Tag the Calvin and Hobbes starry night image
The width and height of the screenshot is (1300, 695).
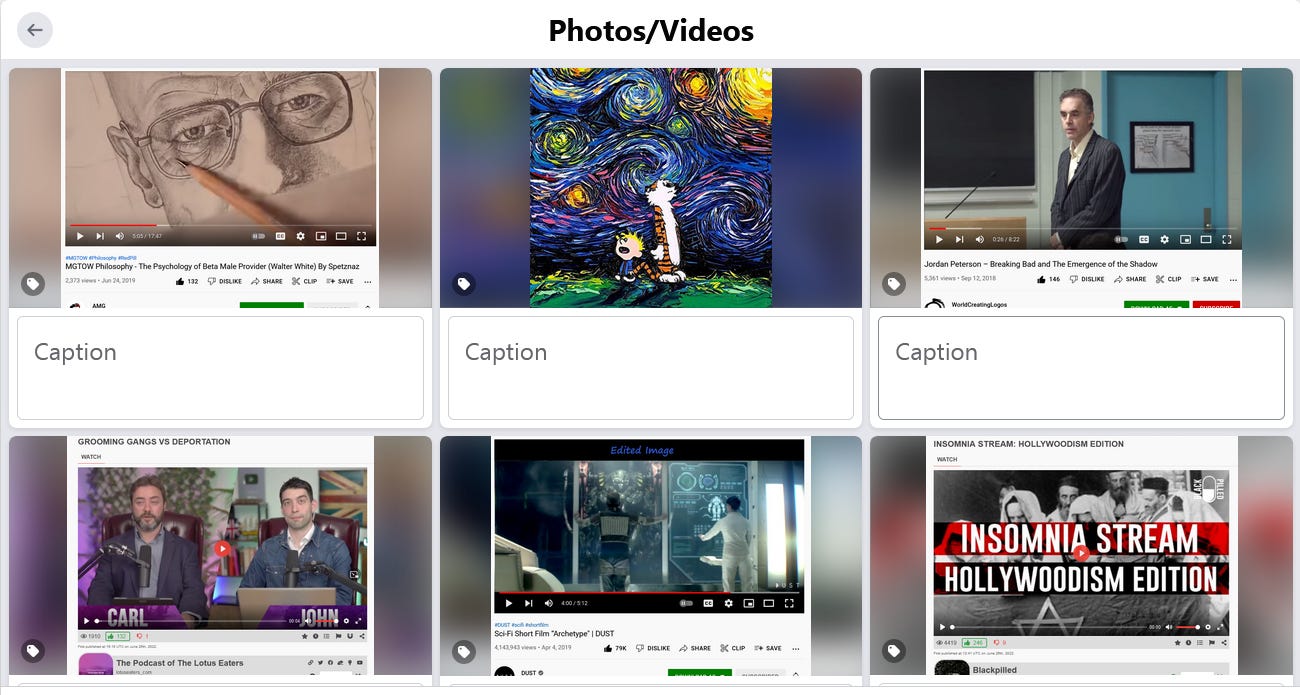click(464, 284)
